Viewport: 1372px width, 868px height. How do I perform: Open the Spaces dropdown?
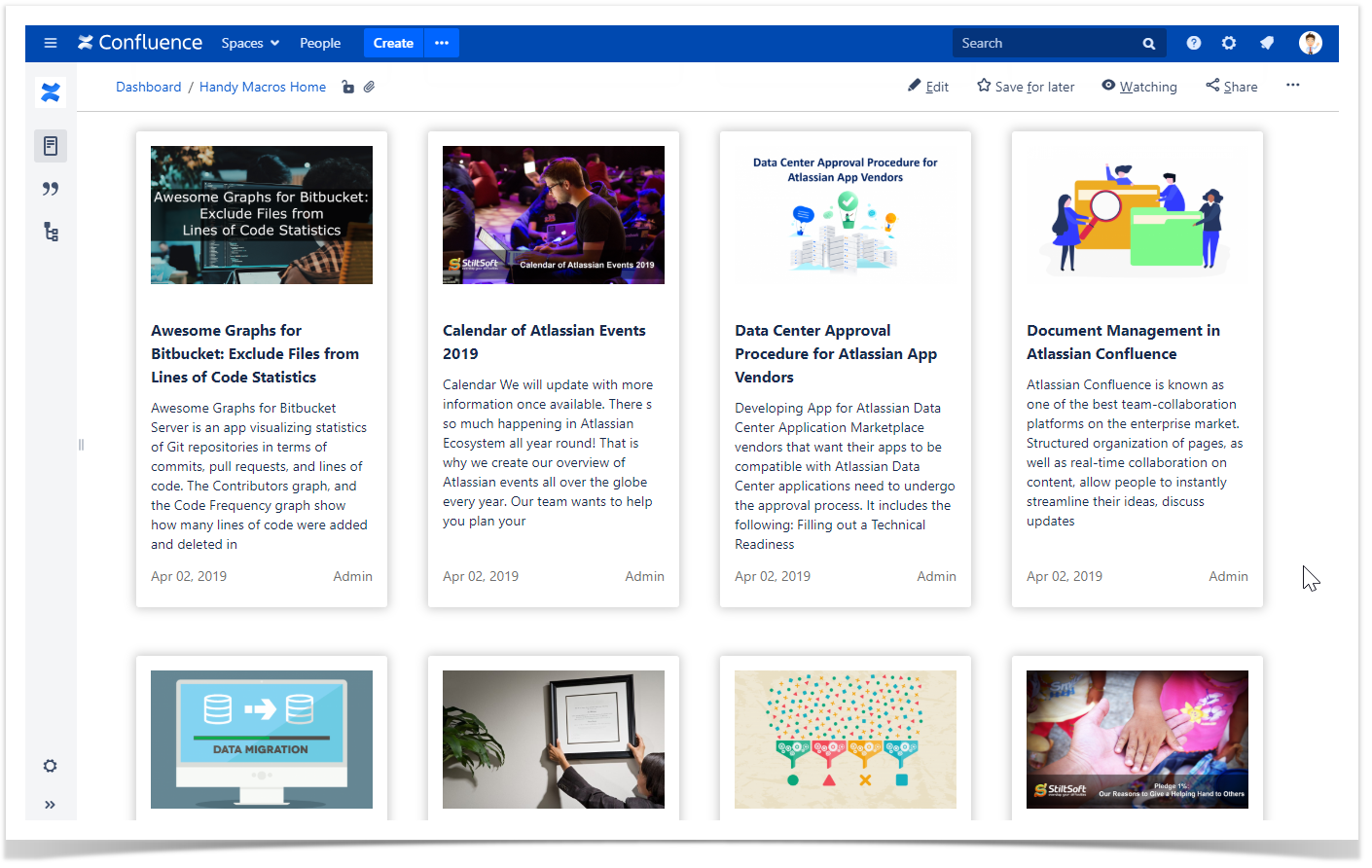pyautogui.click(x=250, y=43)
